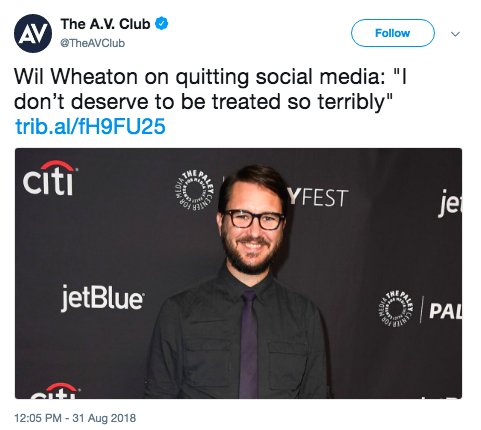
Task: Click the lower-right Paley Center logo
Action: 396,308
